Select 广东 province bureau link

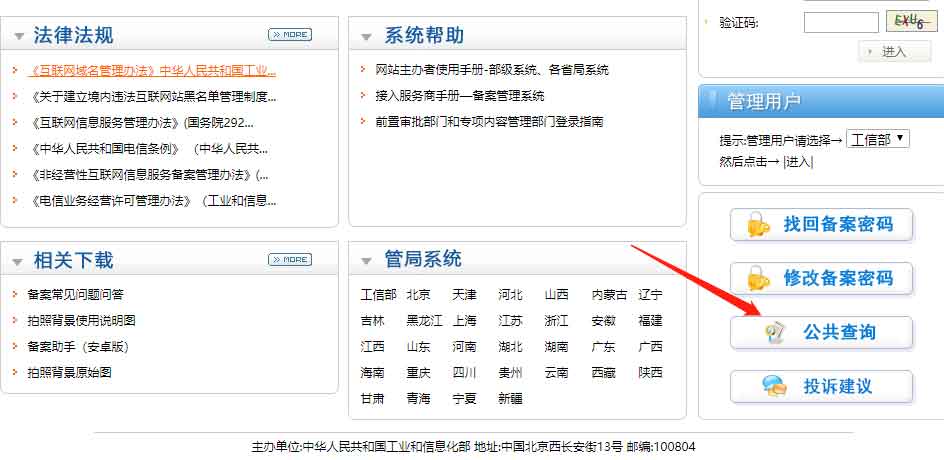pos(603,347)
